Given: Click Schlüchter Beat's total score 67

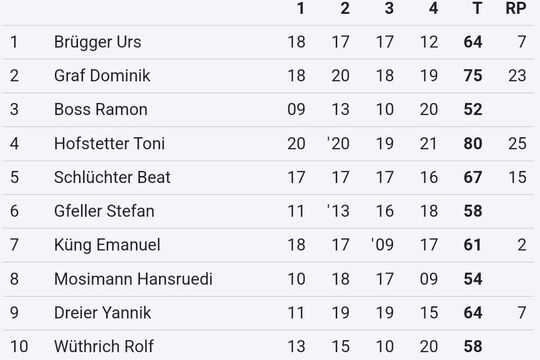Looking at the screenshot, I should point(473,177).
